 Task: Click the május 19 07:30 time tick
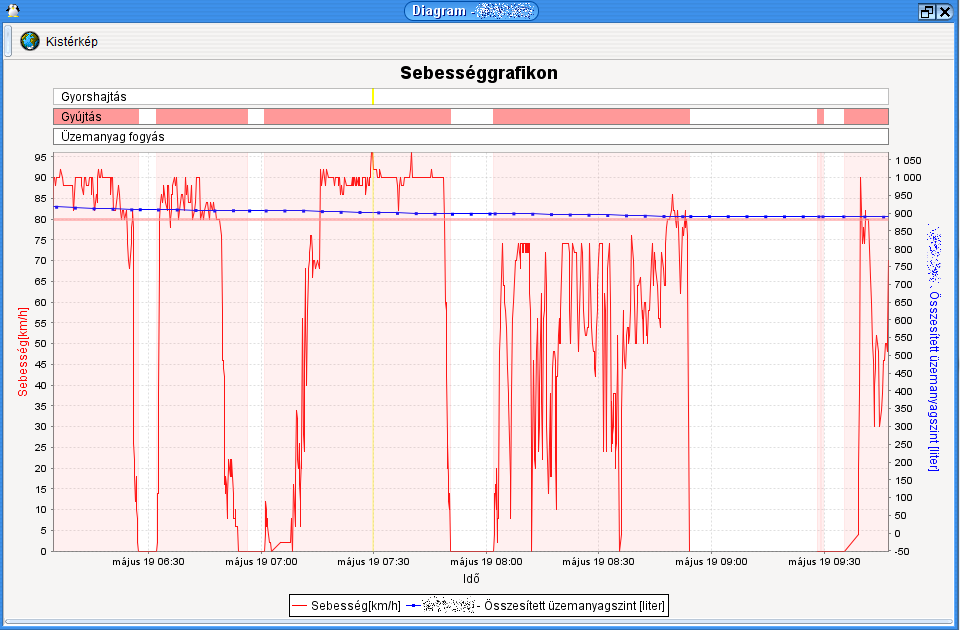click(x=373, y=562)
